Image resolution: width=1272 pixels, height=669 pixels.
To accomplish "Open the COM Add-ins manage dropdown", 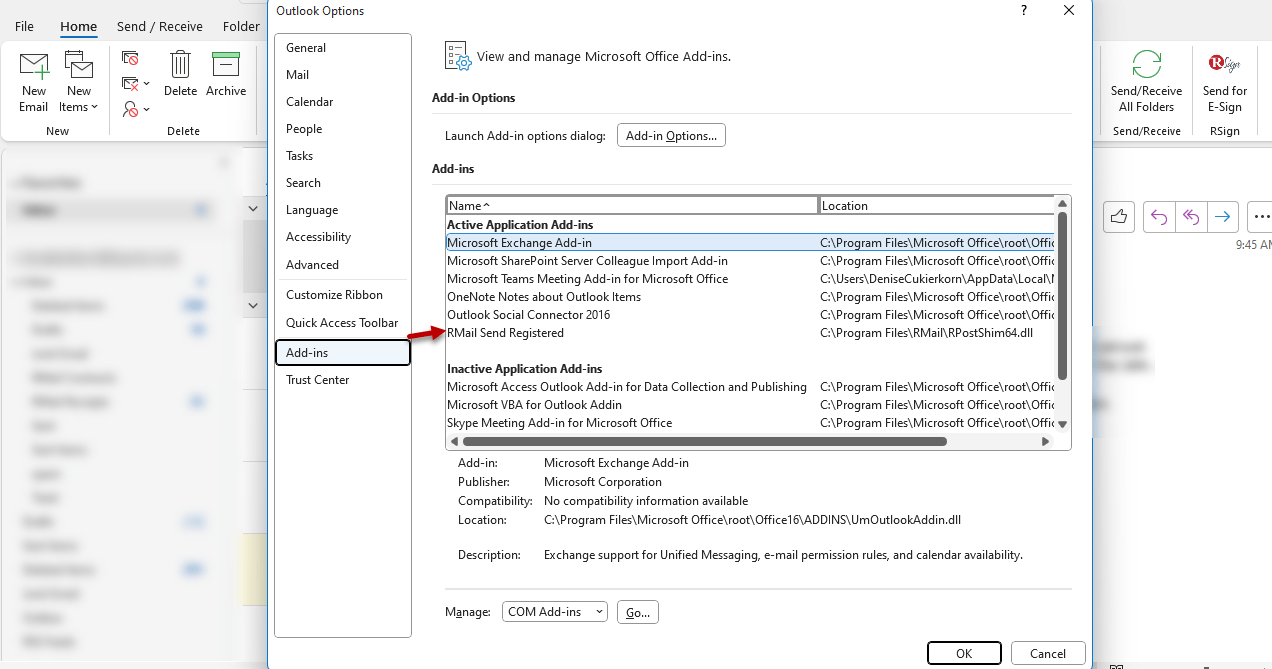I will (554, 611).
